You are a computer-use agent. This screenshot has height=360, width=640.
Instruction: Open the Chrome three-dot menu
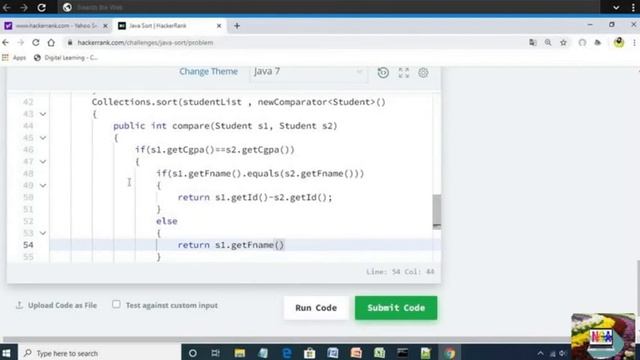[634, 42]
